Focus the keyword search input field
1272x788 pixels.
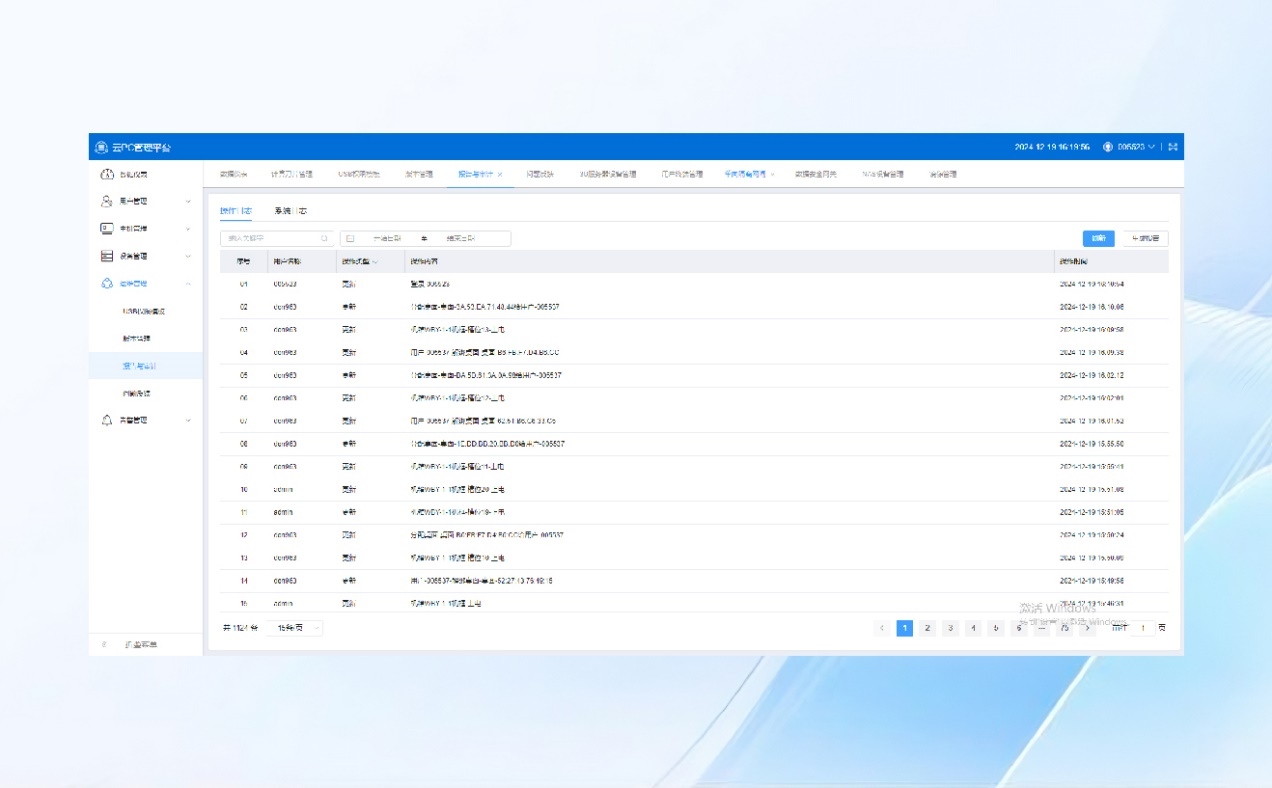(x=276, y=239)
